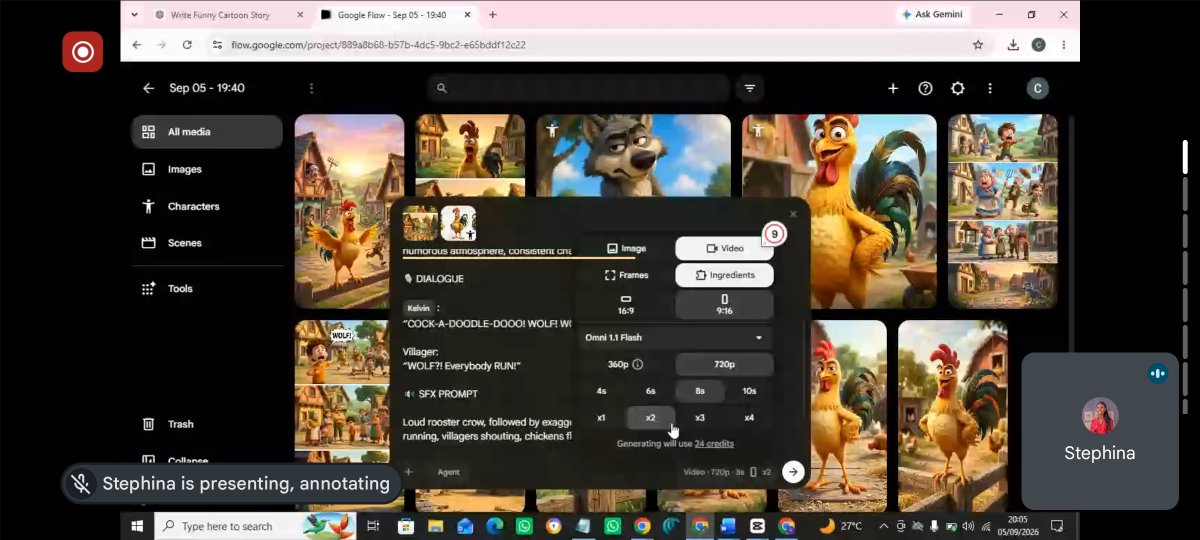Open Flow settings gear icon
Viewport: 1200px width, 540px height.
pyautogui.click(x=957, y=88)
